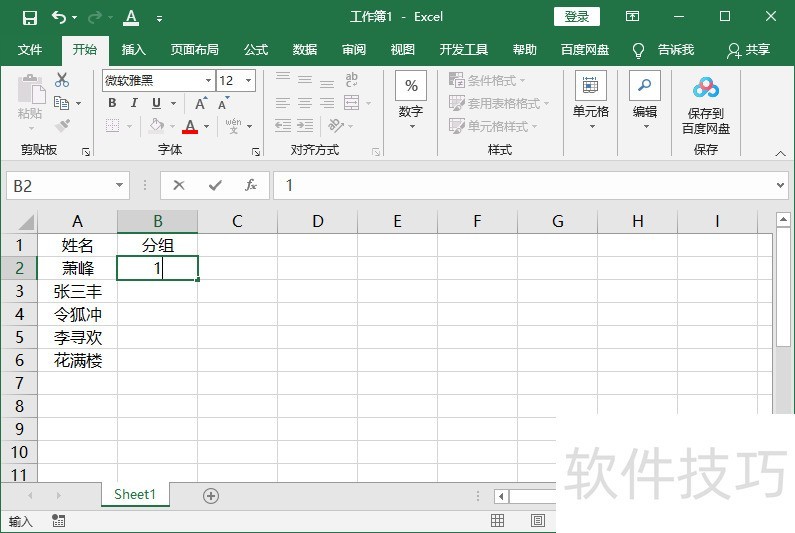Toggle Top Align vertical alignment
The image size is (795, 533).
tap(283, 77)
